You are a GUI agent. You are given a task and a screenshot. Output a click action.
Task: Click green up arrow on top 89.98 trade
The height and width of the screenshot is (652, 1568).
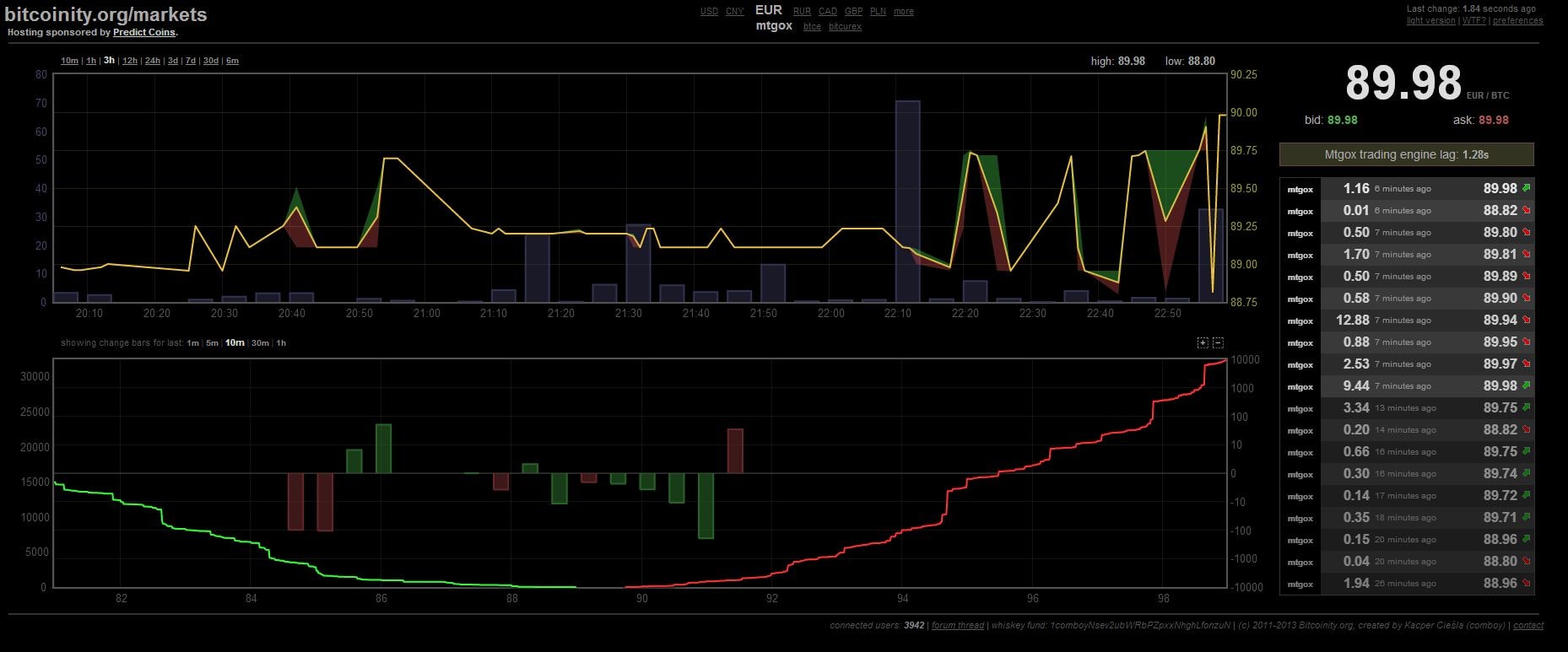pos(1526,188)
